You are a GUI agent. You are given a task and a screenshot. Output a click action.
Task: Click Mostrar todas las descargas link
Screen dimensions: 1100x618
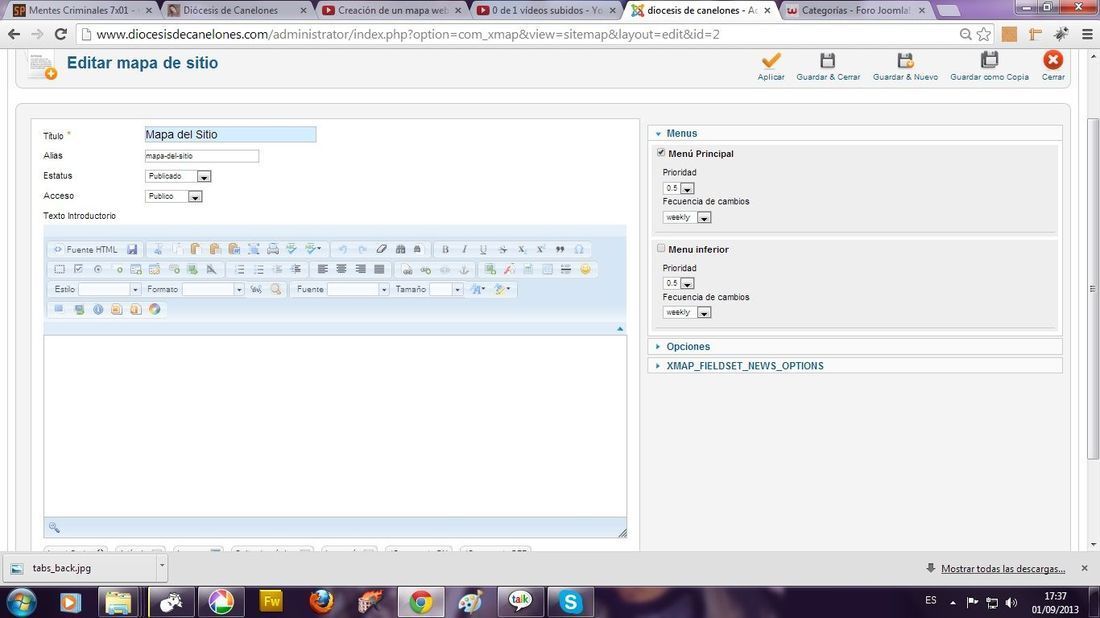click(x=1002, y=569)
